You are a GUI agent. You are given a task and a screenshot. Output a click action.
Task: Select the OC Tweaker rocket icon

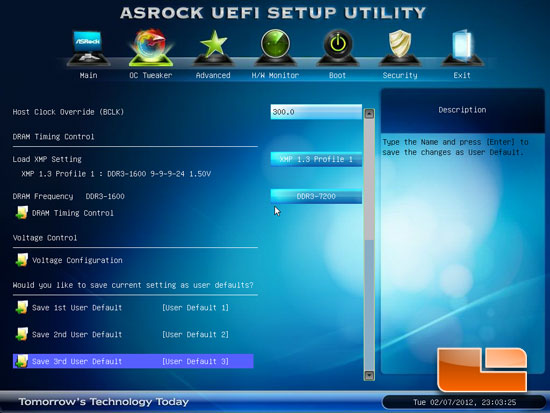pyautogui.click(x=151, y=48)
